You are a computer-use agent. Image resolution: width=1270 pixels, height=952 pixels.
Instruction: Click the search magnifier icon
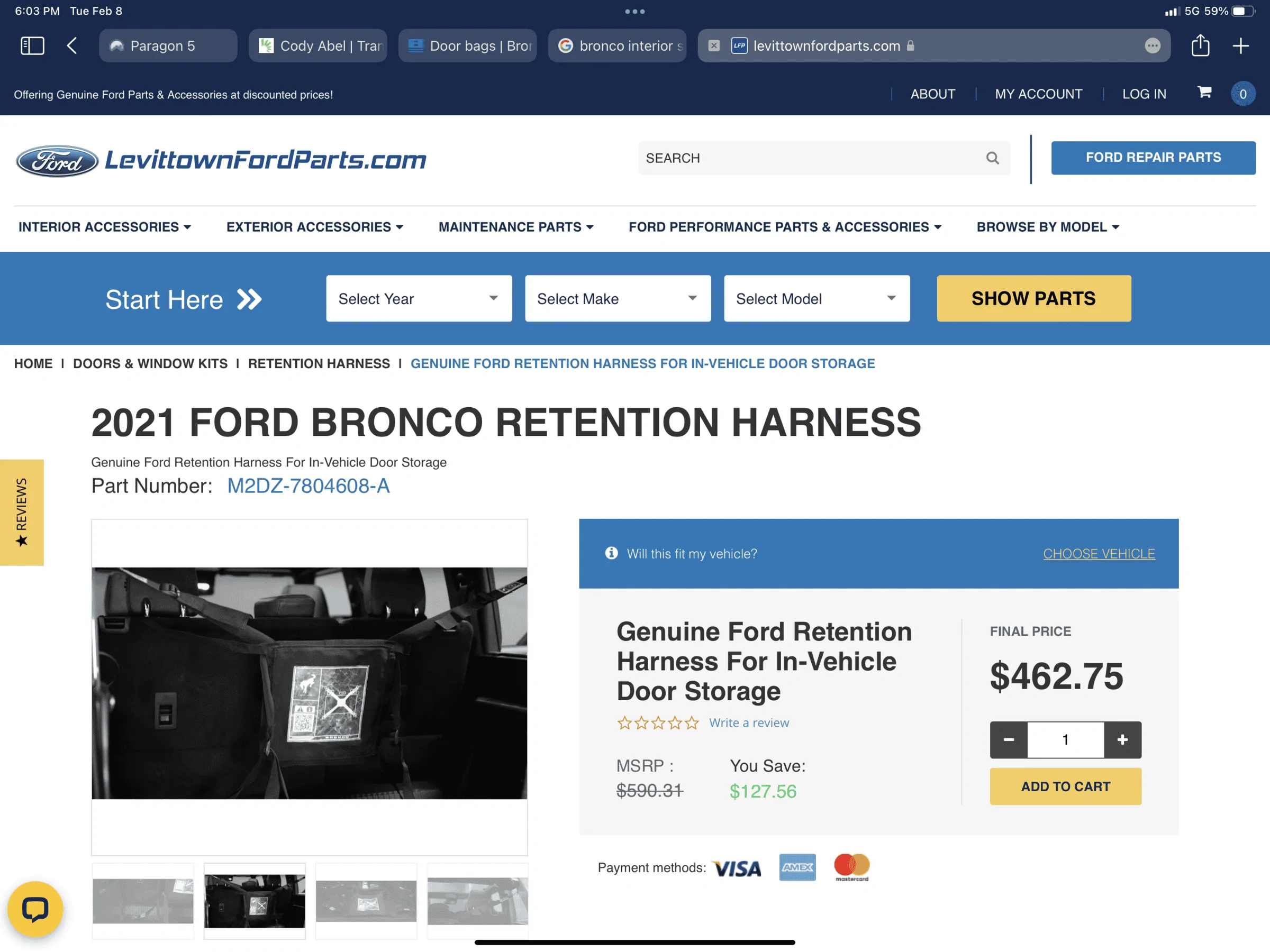tap(993, 158)
